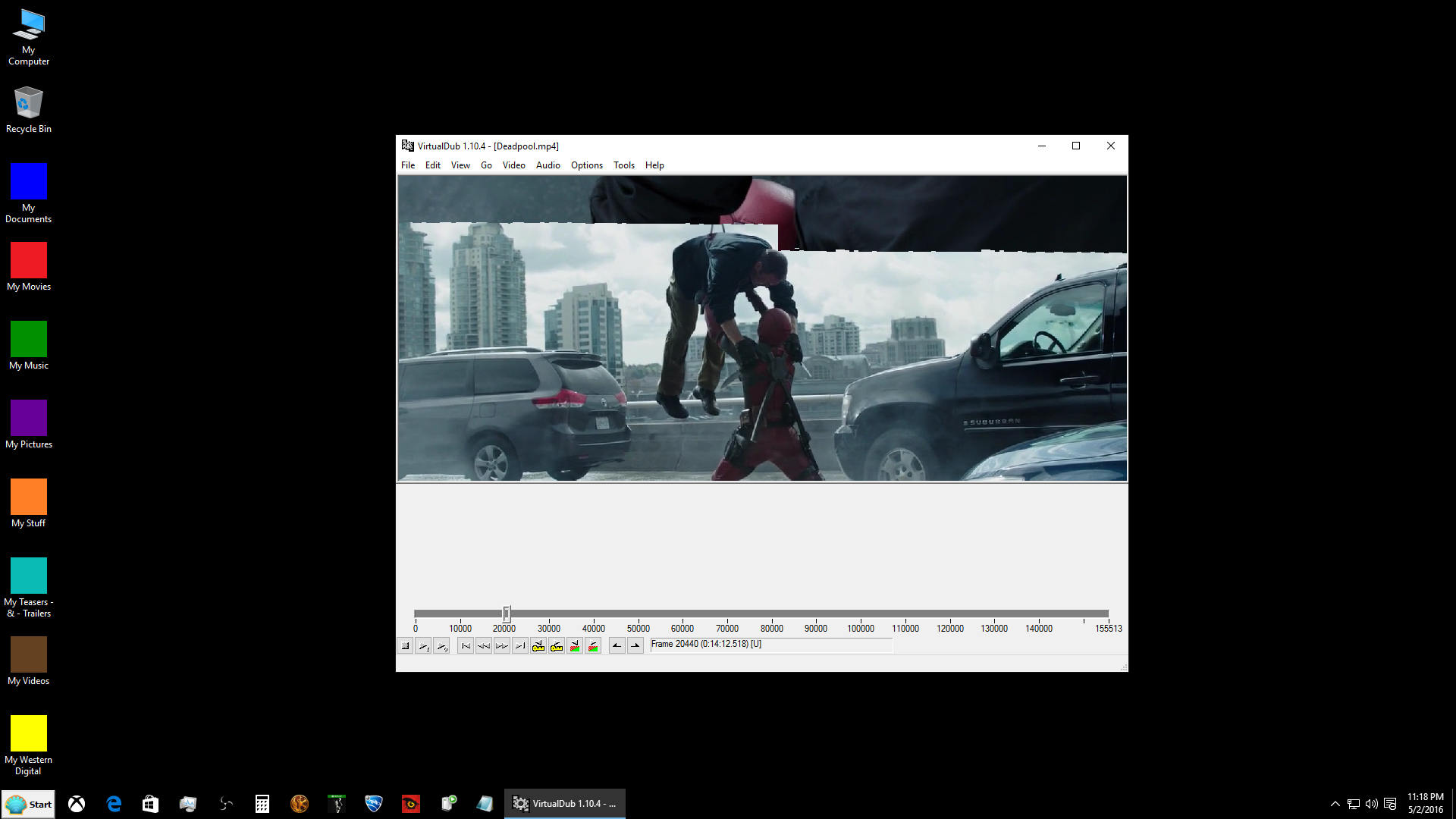This screenshot has height=819, width=1456.
Task: Set selection mark-out point
Action: point(635,646)
